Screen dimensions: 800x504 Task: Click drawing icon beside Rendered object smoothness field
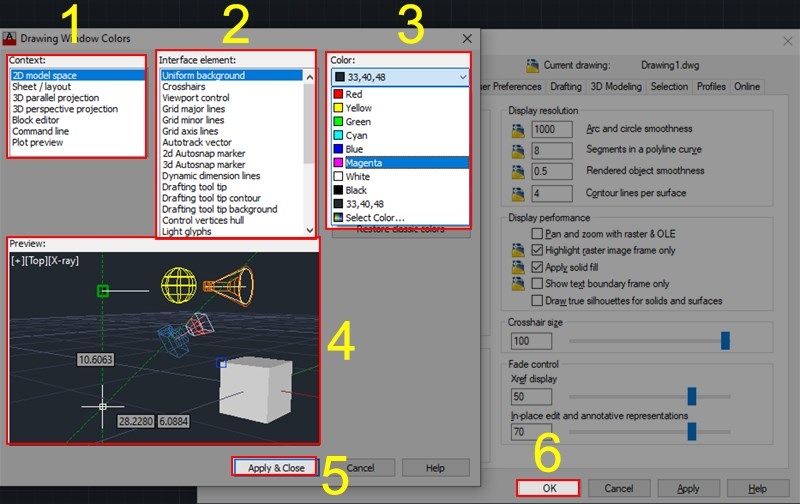coord(518,172)
